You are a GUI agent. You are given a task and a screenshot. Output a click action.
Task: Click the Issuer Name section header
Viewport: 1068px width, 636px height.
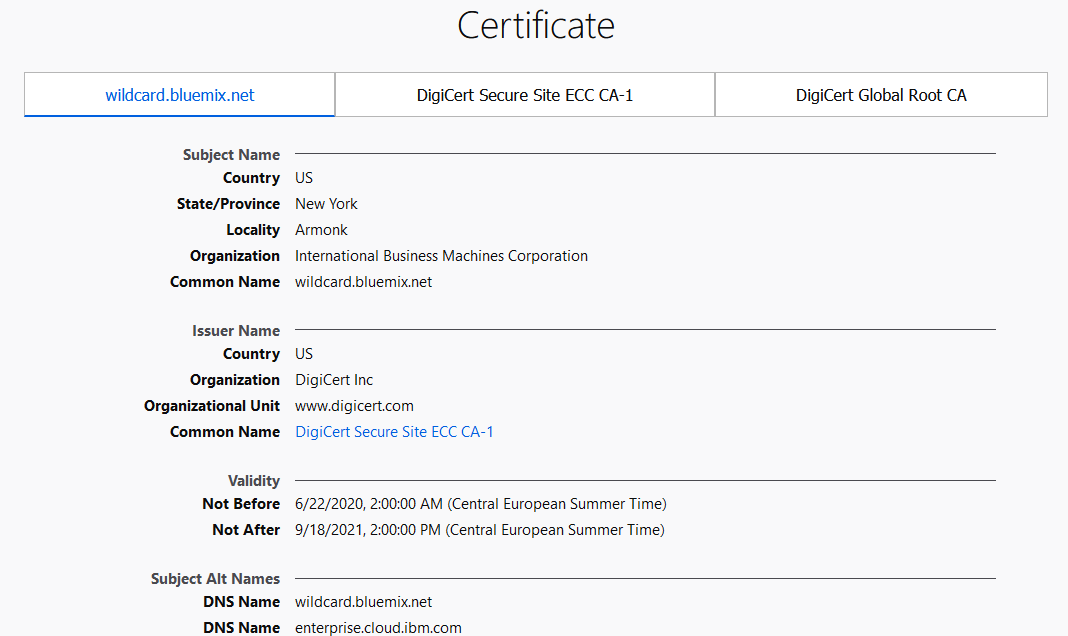click(236, 331)
